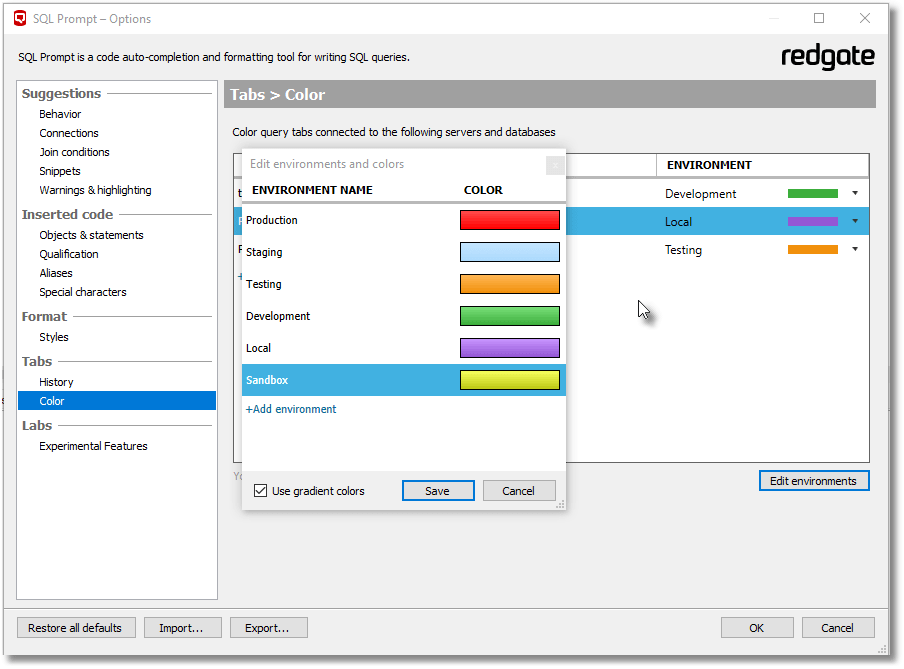904x669 pixels.
Task: Click Restore all defaults
Action: [75, 628]
